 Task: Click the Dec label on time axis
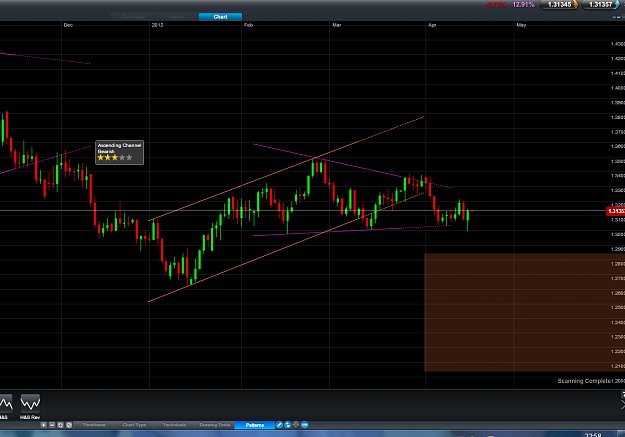point(68,25)
